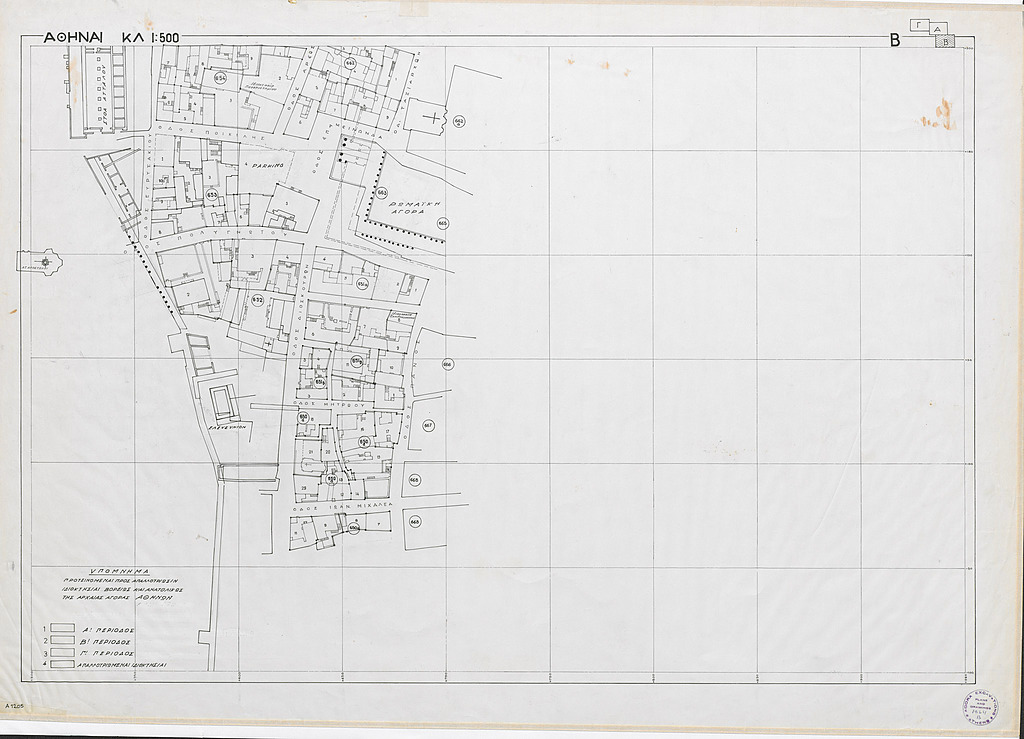Click the ΑΘΗΝΑΙ ΚΛ 1:500 map title

point(111,38)
